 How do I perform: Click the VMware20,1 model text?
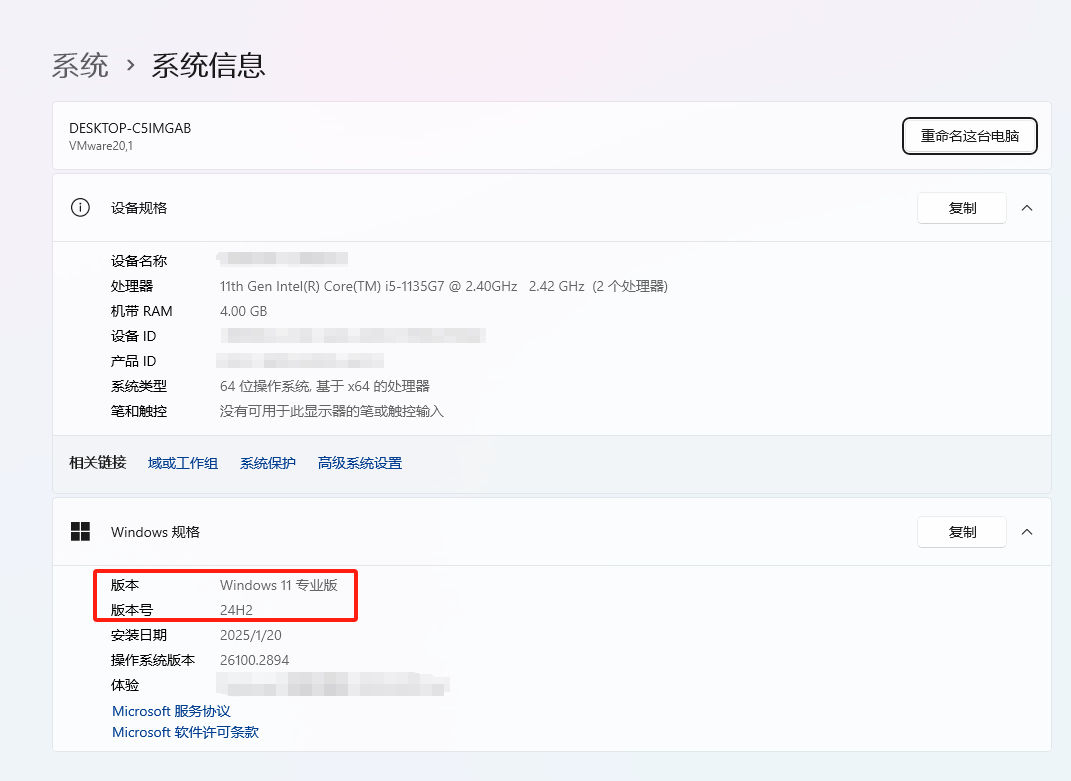101,146
